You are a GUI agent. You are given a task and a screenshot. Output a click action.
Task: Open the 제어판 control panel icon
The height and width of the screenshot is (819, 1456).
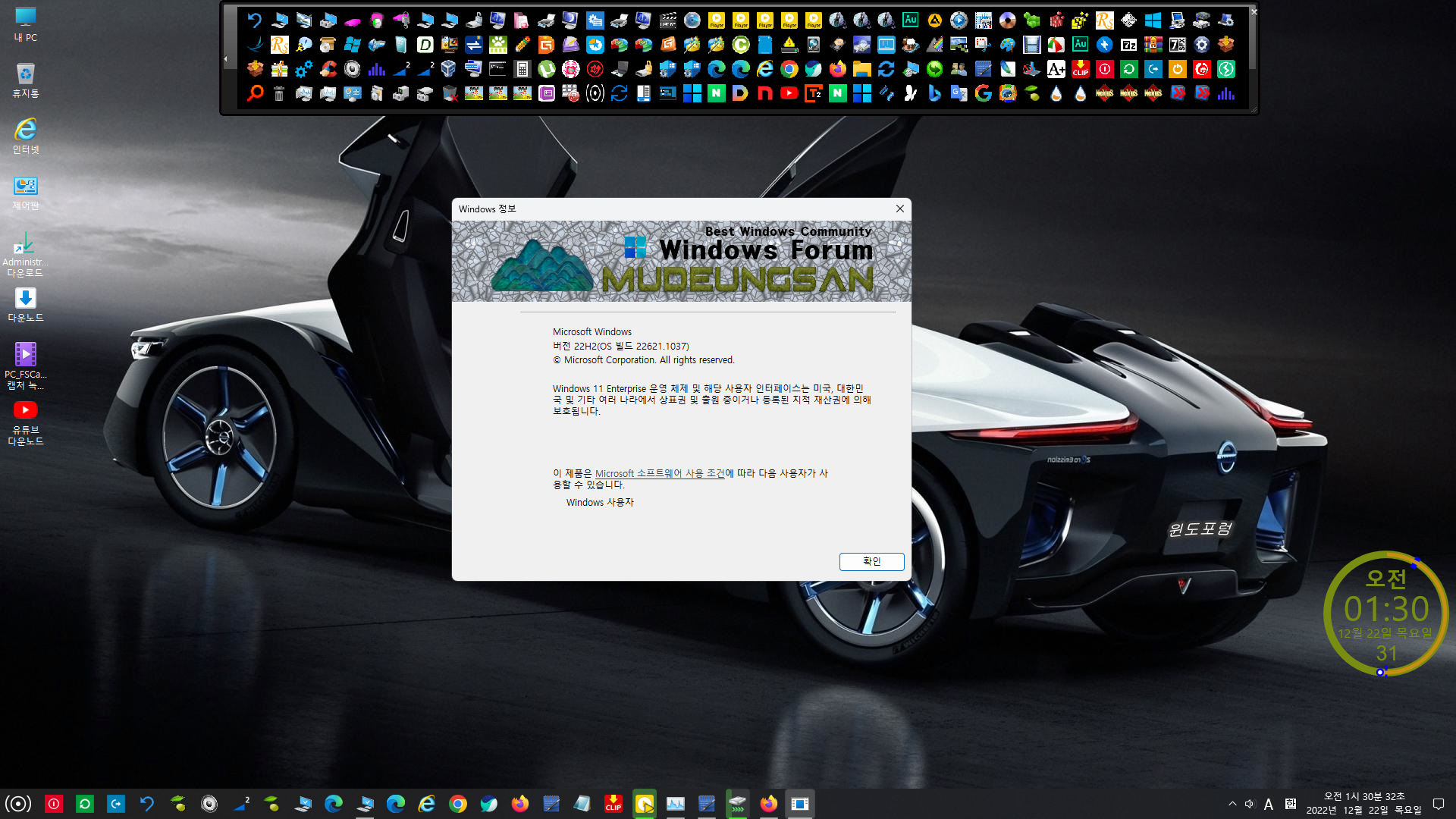(x=26, y=193)
